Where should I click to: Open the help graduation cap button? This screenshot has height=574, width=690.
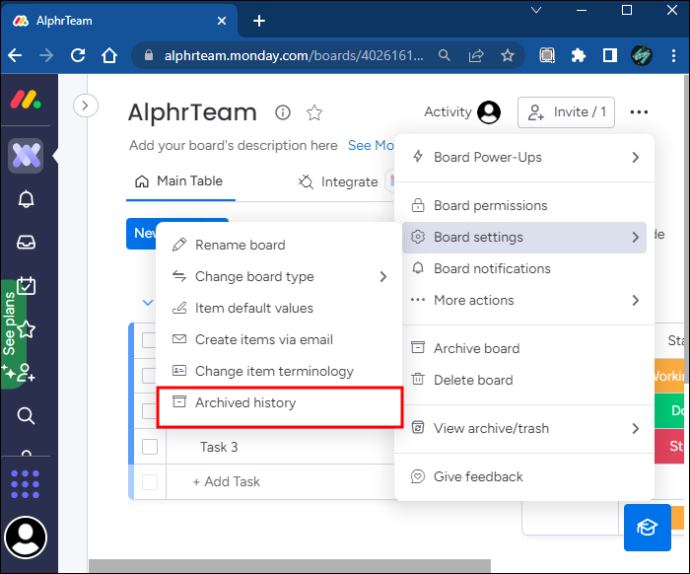(647, 527)
